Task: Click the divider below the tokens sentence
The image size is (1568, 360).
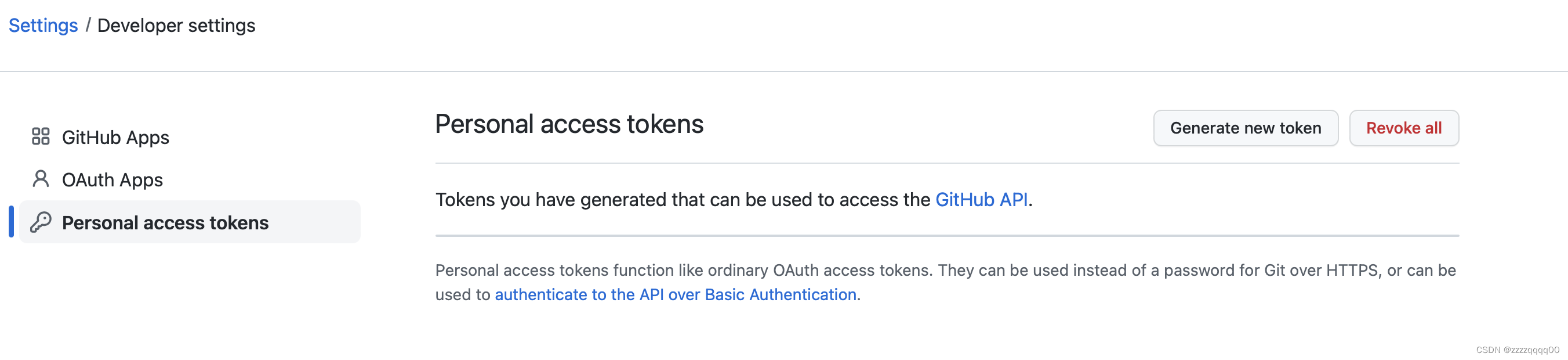Action: click(x=947, y=236)
